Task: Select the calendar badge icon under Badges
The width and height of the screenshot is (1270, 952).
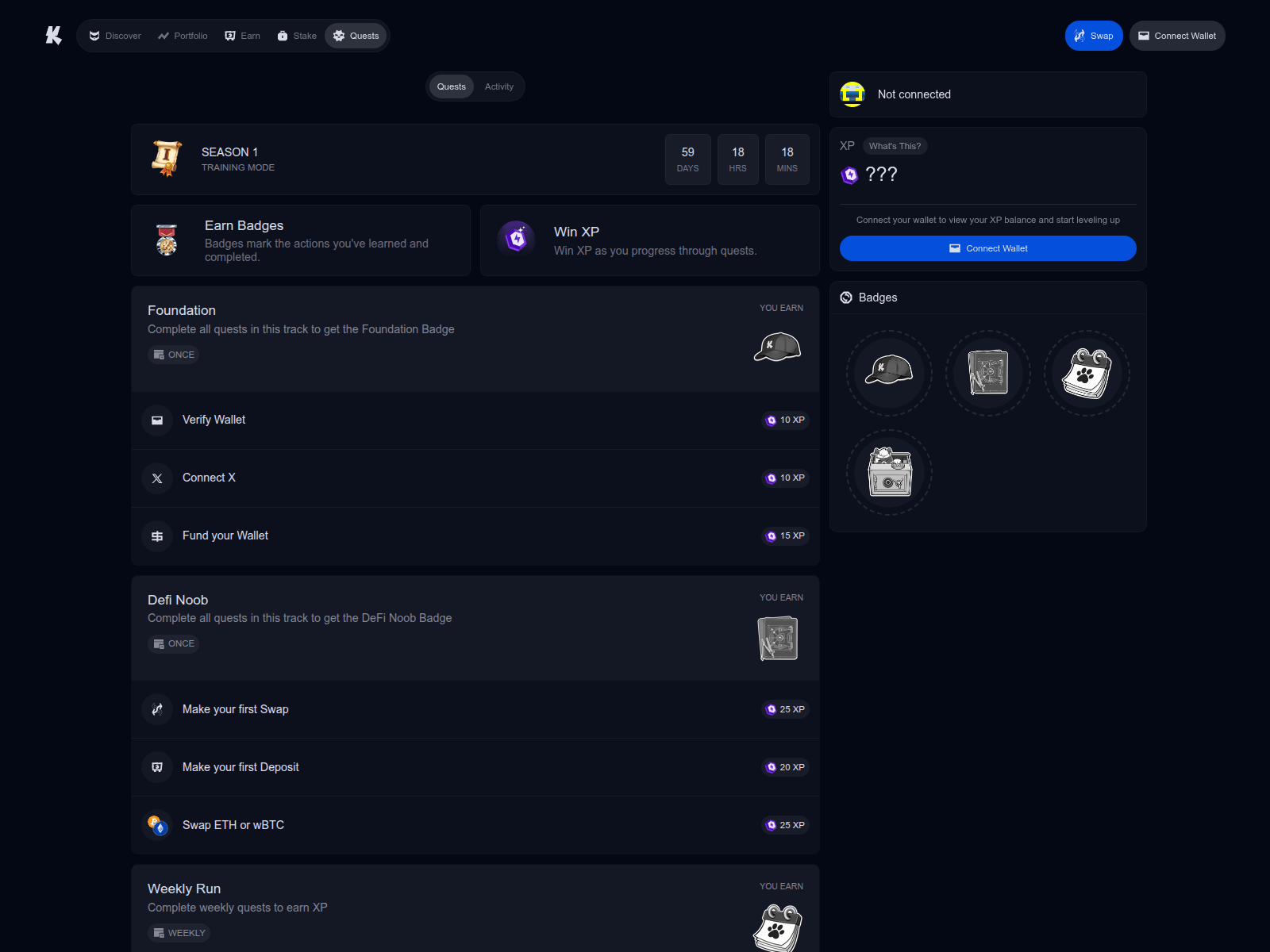Action: coord(1087,373)
